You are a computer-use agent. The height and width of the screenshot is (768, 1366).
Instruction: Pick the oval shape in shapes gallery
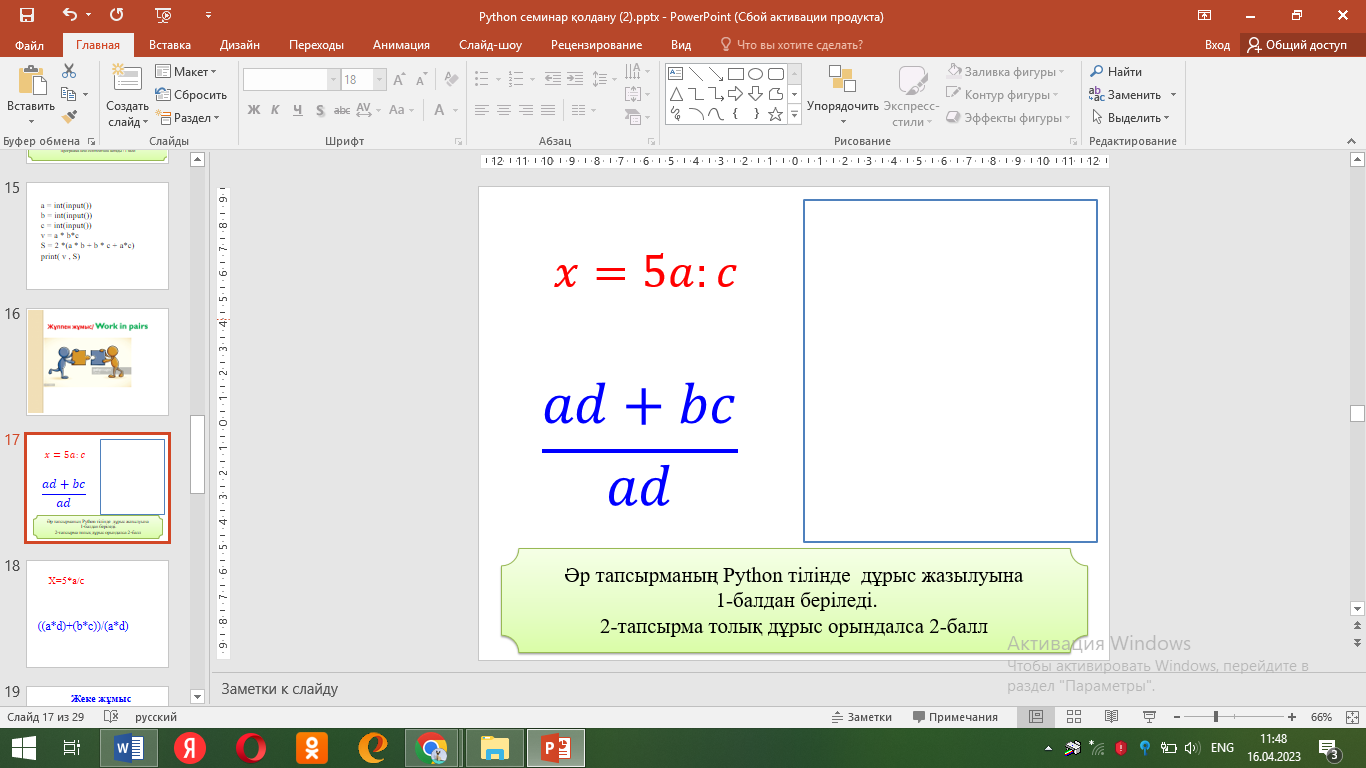(x=756, y=73)
